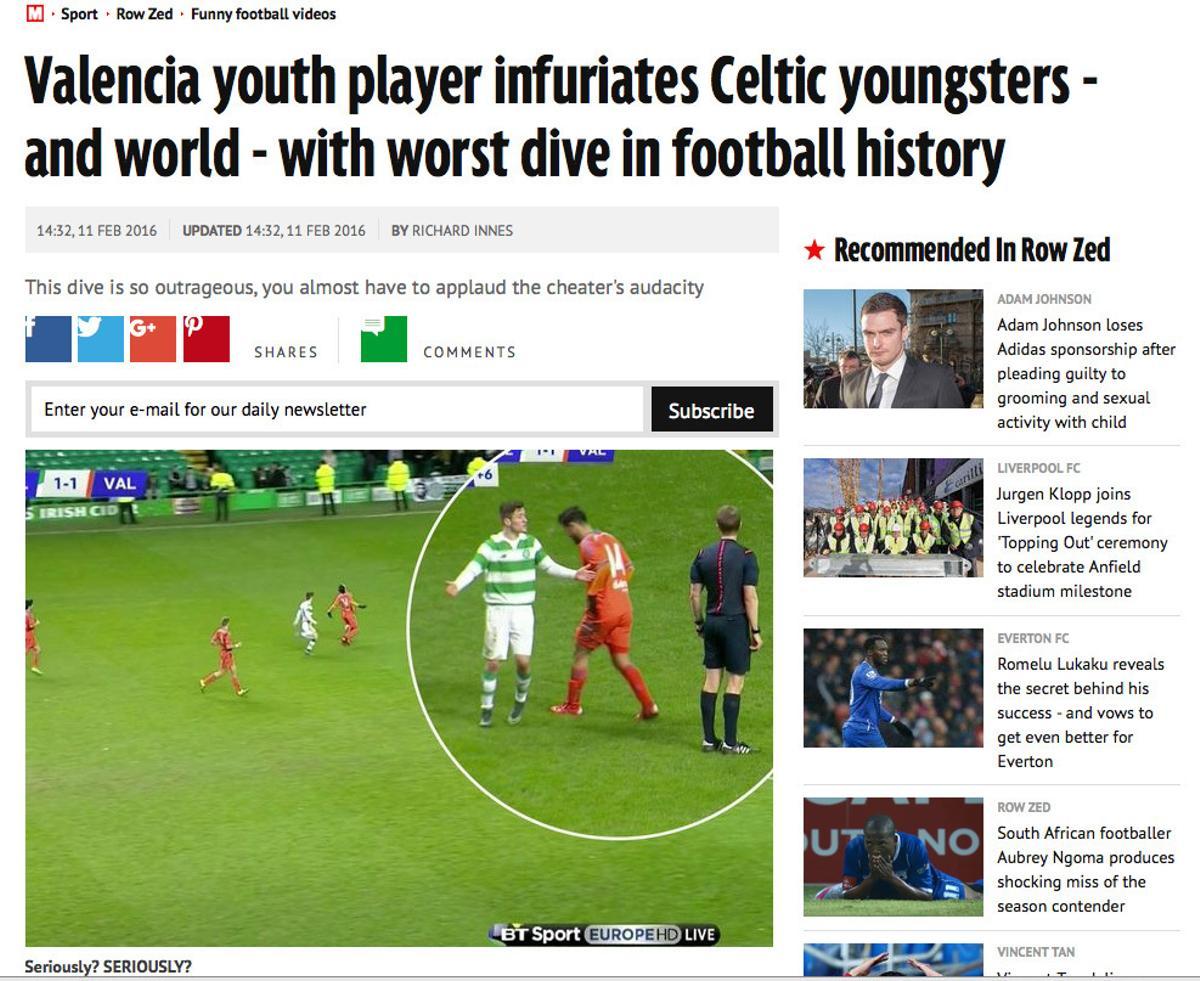Click the Mirror logo icon in breadcrumb
This screenshot has height=981, width=1200.
coord(35,14)
